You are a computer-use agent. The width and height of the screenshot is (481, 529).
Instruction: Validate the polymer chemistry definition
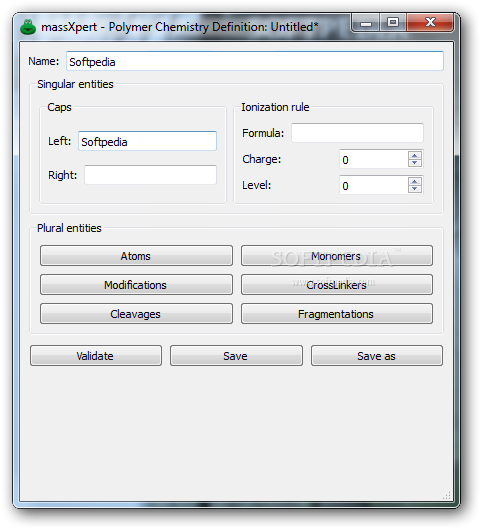pos(96,356)
